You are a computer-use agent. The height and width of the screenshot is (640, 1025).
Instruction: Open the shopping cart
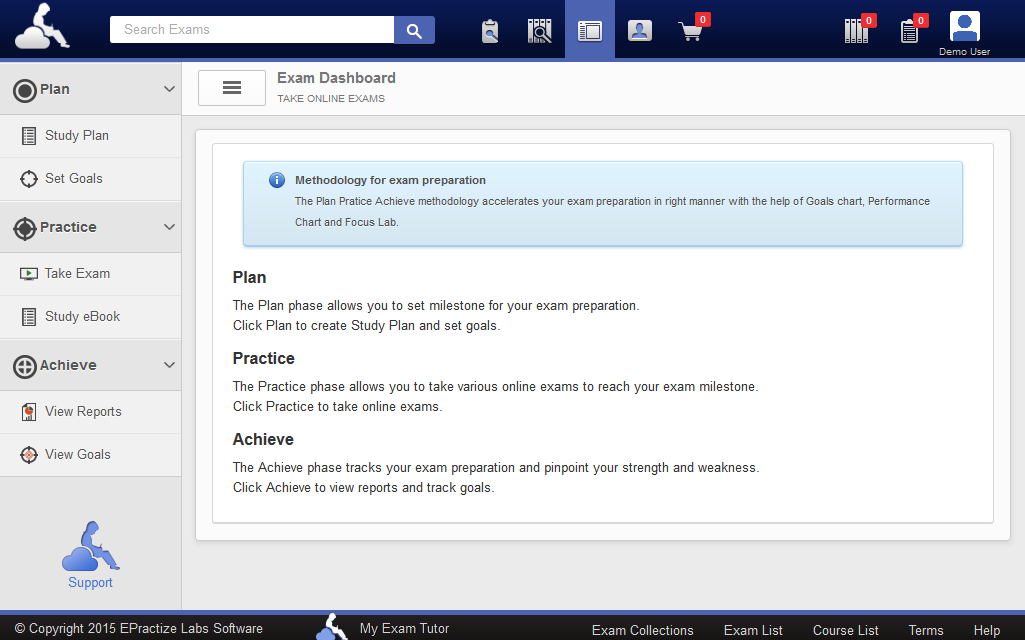[691, 31]
